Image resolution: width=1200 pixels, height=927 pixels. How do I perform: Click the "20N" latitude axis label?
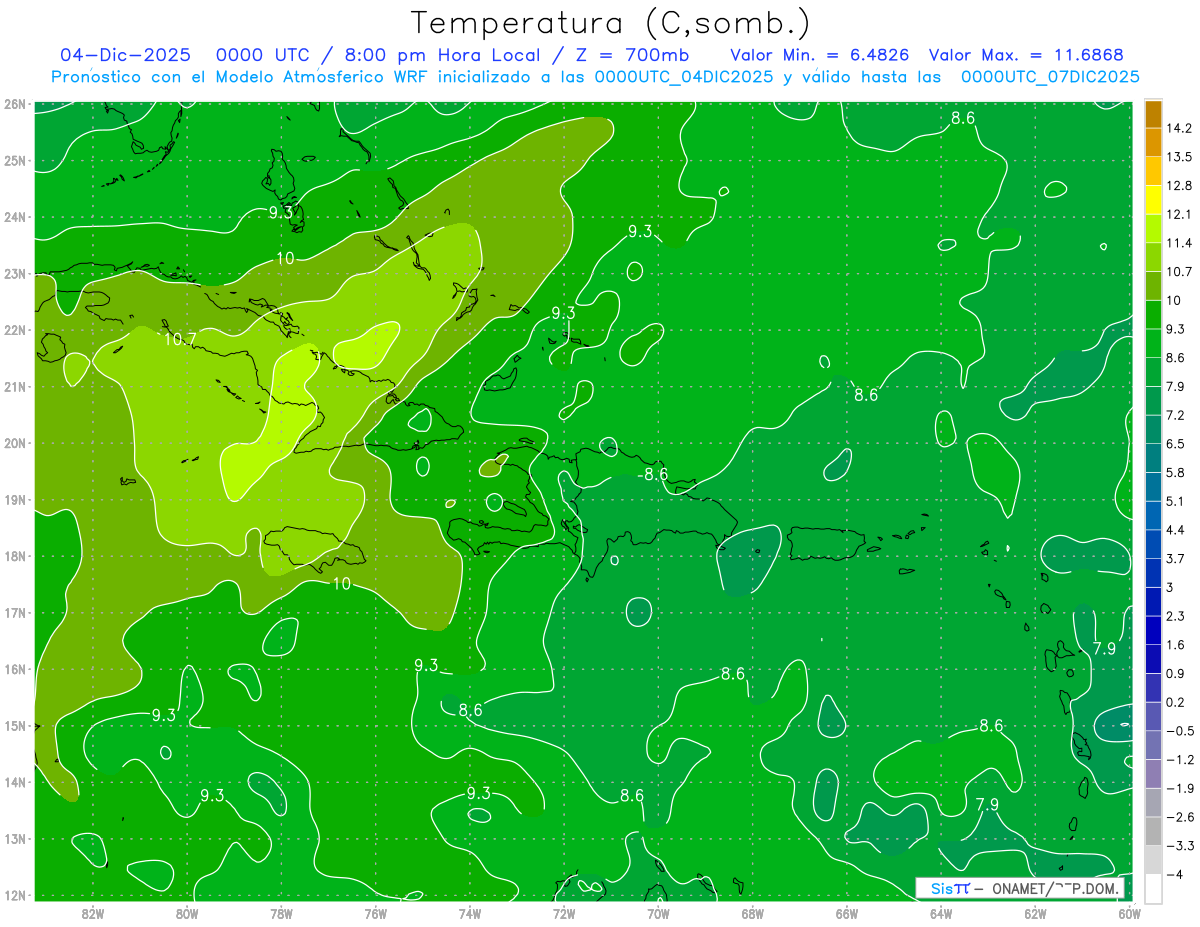click(14, 443)
